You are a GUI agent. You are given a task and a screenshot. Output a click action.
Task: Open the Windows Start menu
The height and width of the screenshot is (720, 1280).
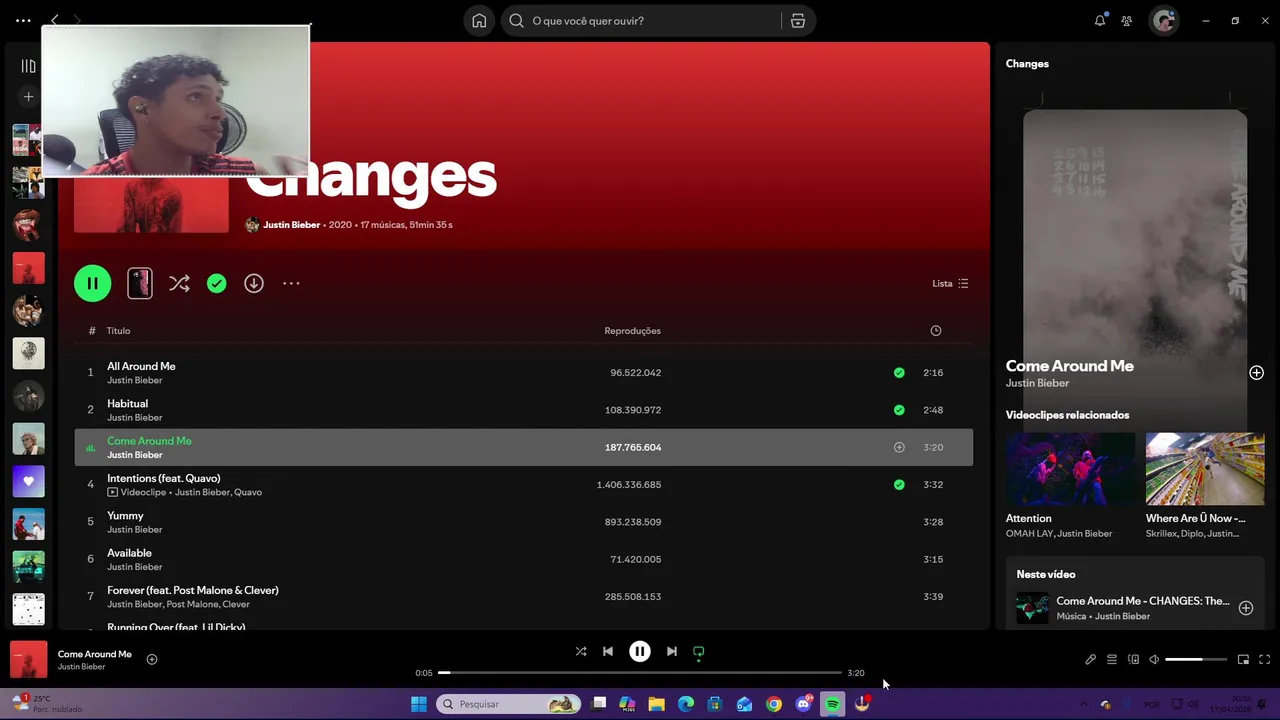[419, 704]
